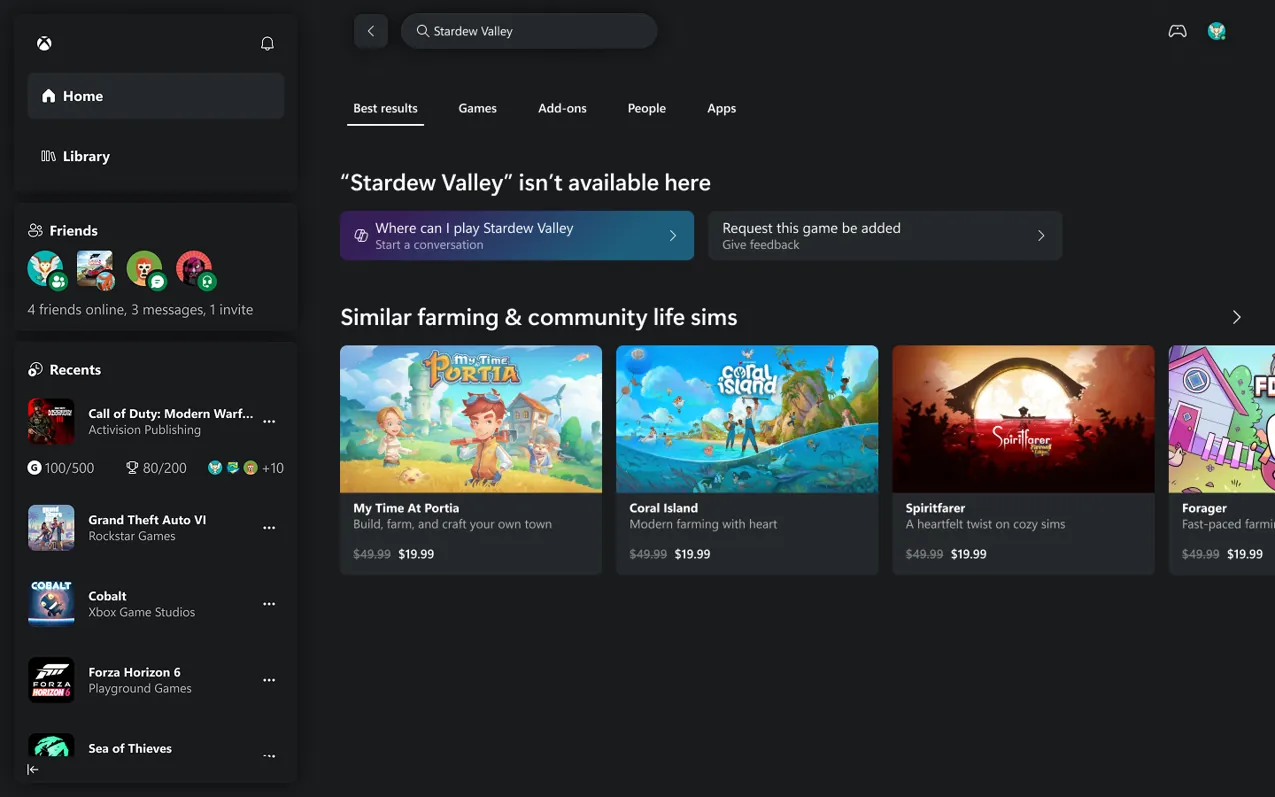Open more options for Forza Horizon 6

pos(269,680)
